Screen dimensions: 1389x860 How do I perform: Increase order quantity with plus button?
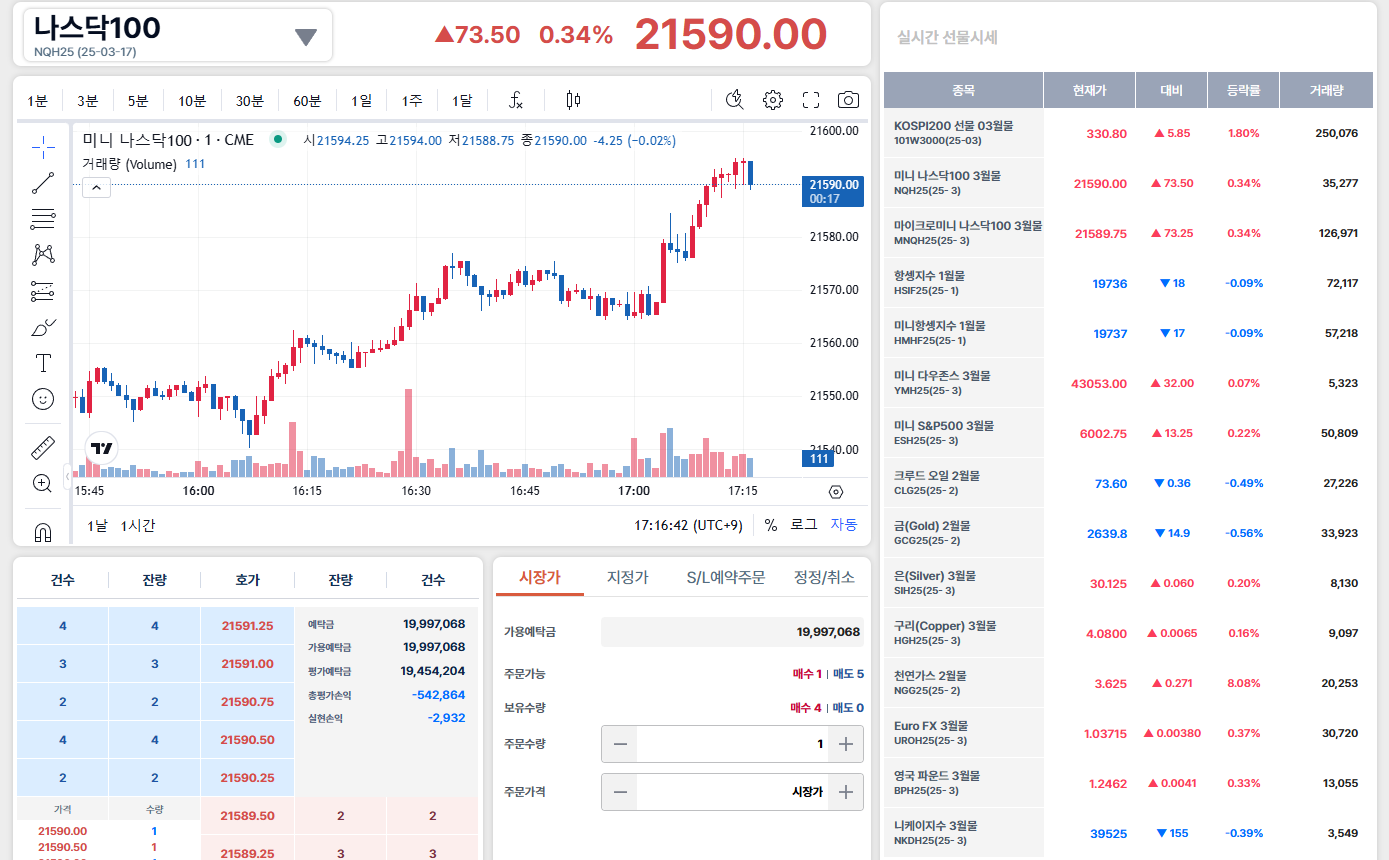[x=845, y=744]
